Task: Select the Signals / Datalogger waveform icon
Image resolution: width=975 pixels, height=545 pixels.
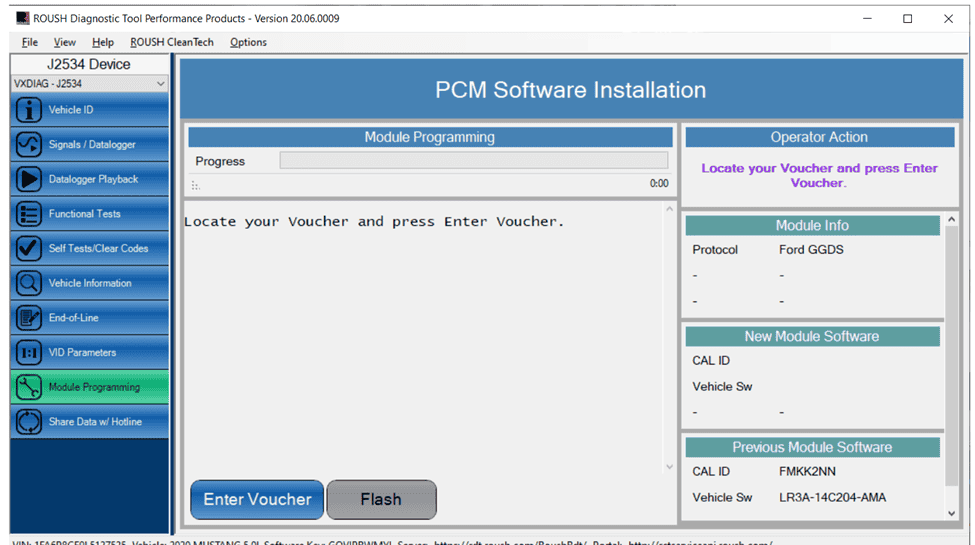Action: tap(29, 144)
